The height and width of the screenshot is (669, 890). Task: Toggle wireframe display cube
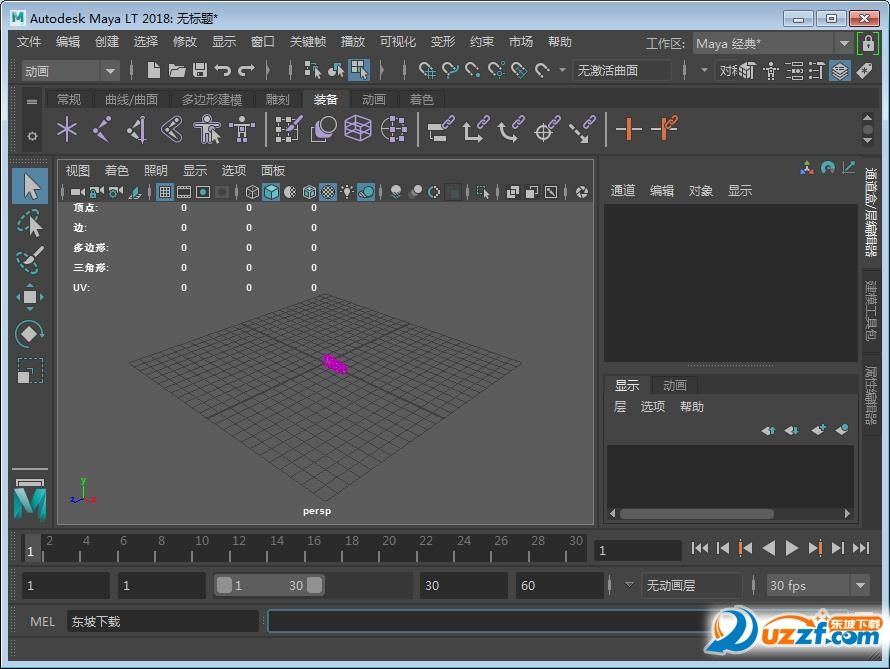pos(252,192)
